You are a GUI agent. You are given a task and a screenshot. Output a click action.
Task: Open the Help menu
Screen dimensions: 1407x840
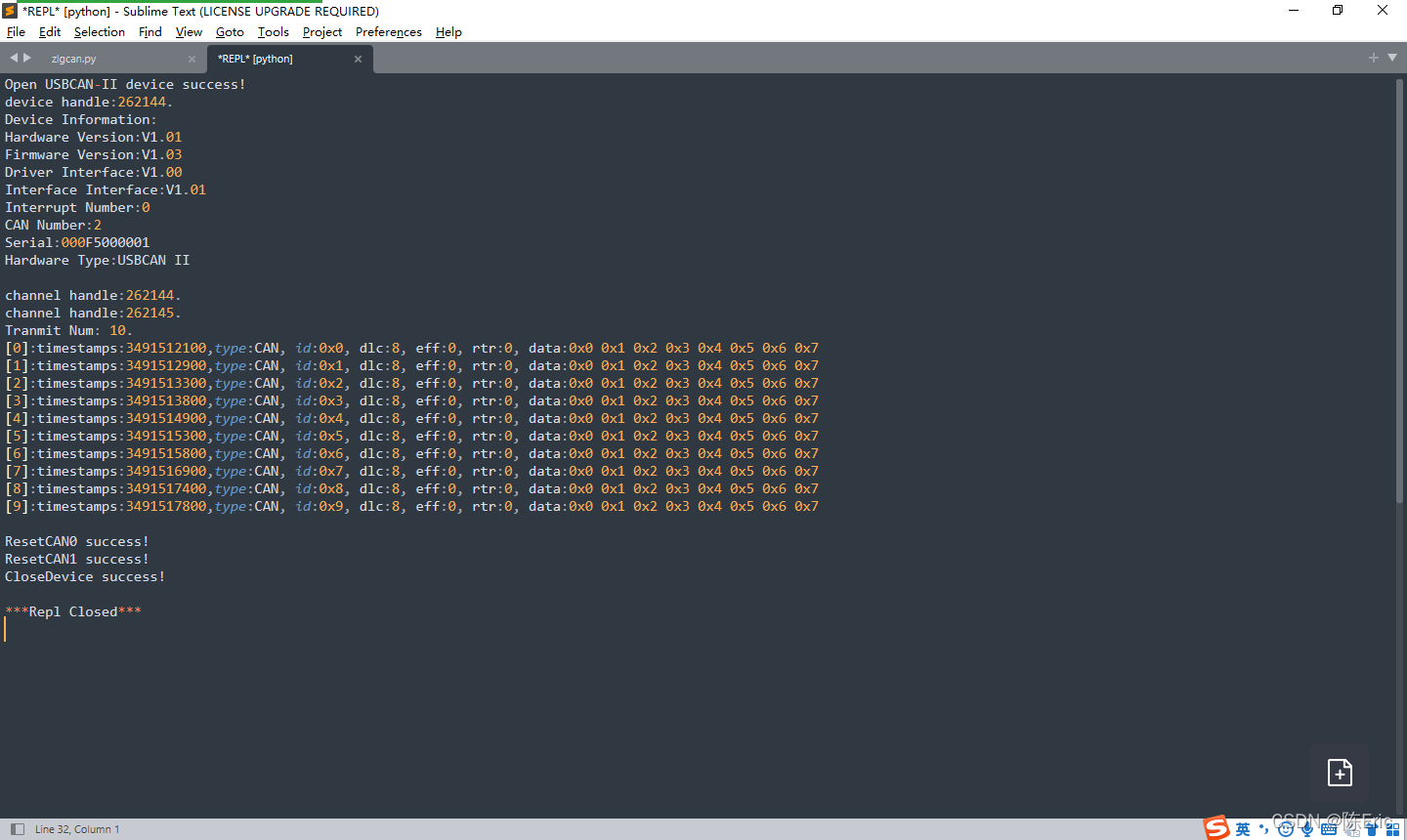click(x=448, y=32)
